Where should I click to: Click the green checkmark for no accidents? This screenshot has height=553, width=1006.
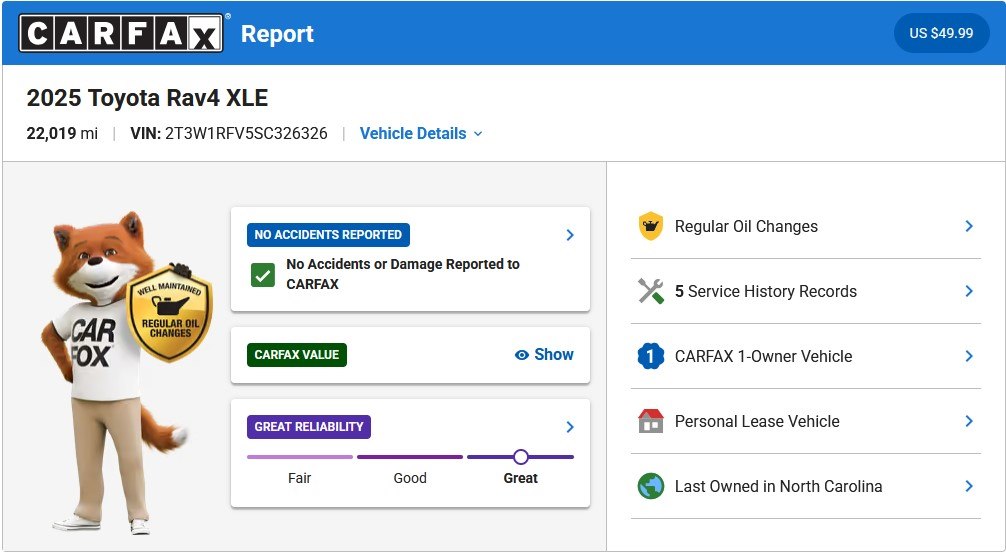[x=263, y=276]
